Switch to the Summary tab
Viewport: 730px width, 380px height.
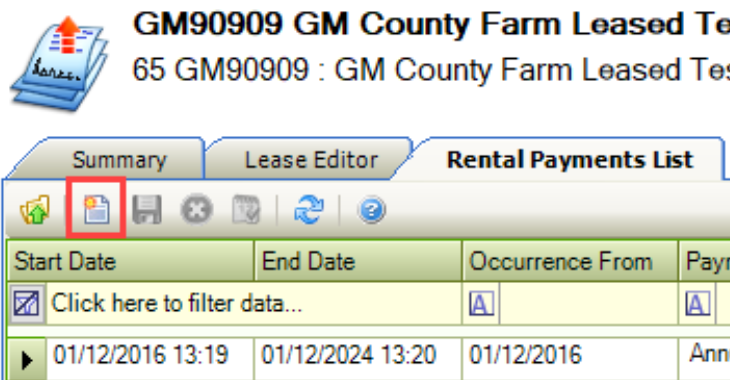pos(119,160)
